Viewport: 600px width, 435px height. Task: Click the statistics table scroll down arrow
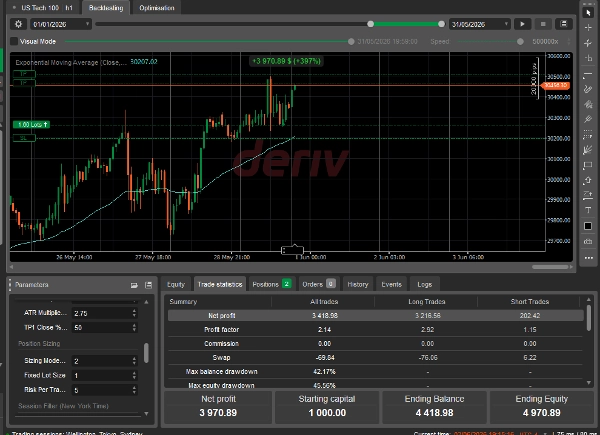pos(589,383)
